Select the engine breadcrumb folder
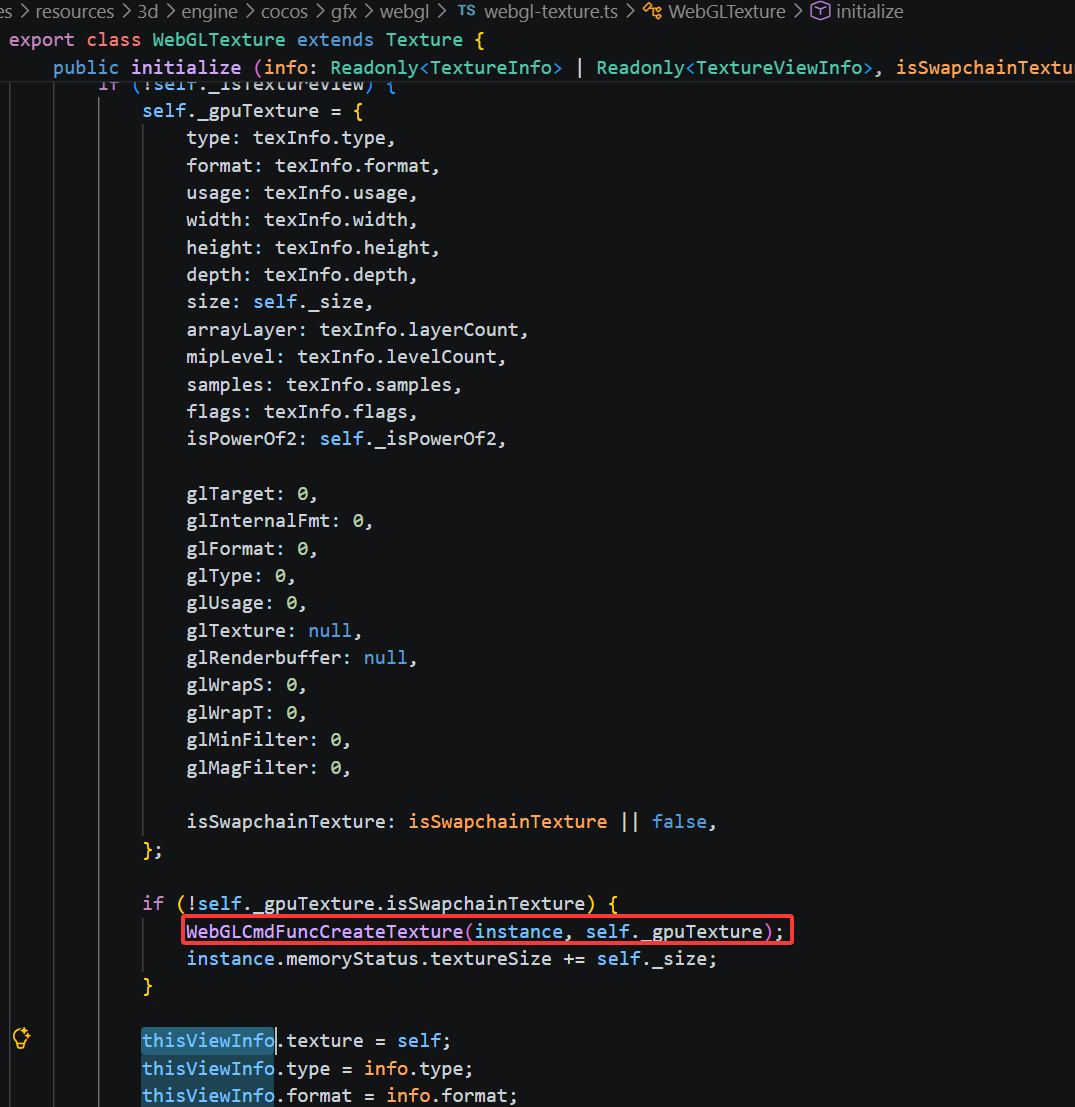1075x1107 pixels. coord(210,12)
